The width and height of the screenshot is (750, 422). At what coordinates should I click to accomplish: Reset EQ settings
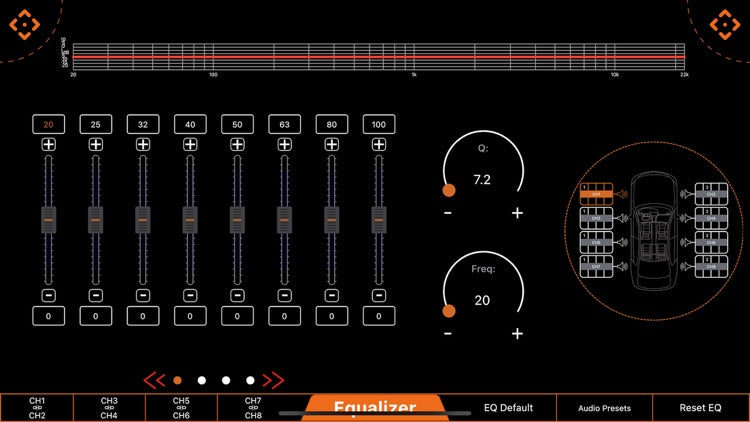(x=700, y=408)
